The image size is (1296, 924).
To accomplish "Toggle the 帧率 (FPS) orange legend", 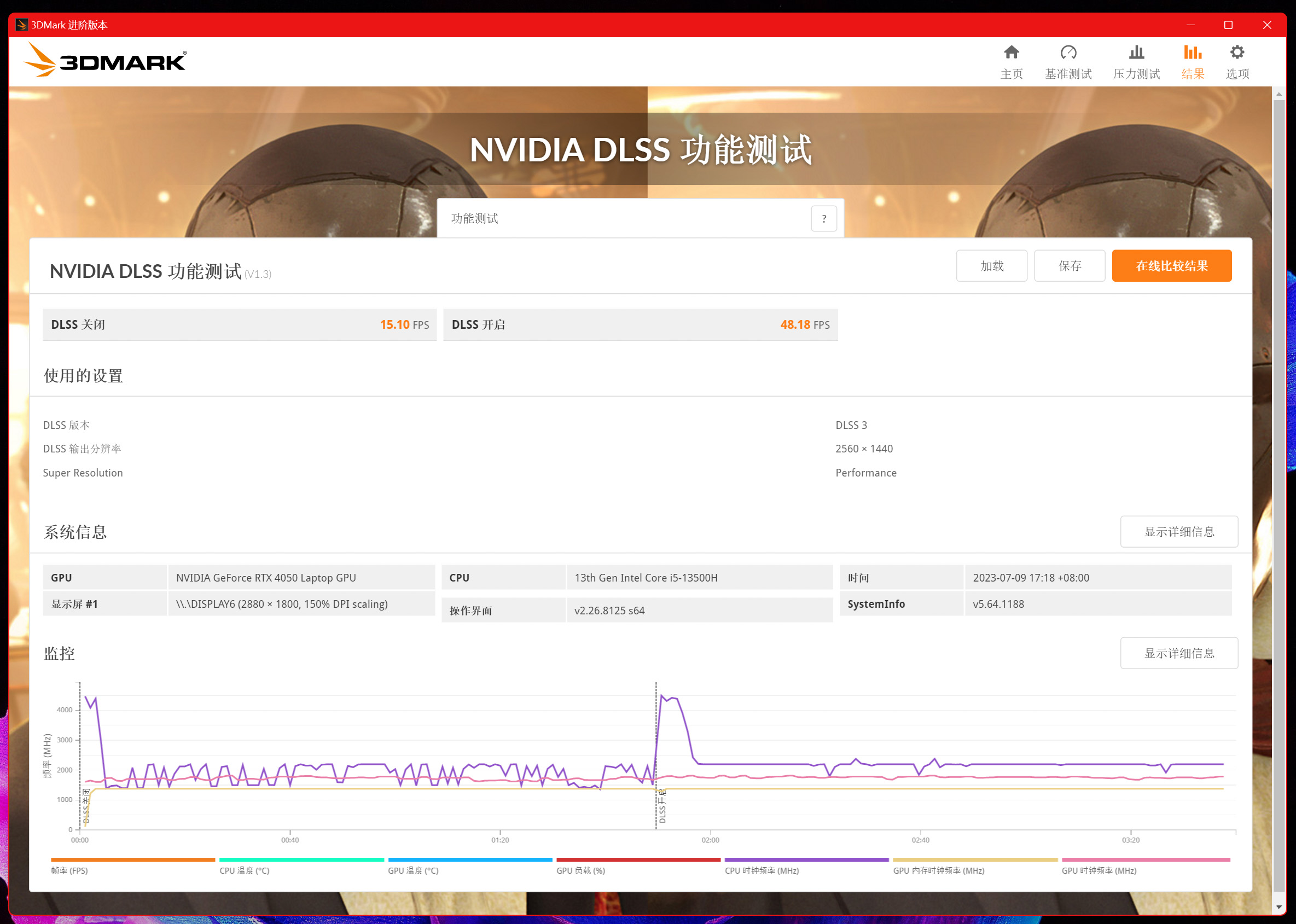I will (x=132, y=861).
